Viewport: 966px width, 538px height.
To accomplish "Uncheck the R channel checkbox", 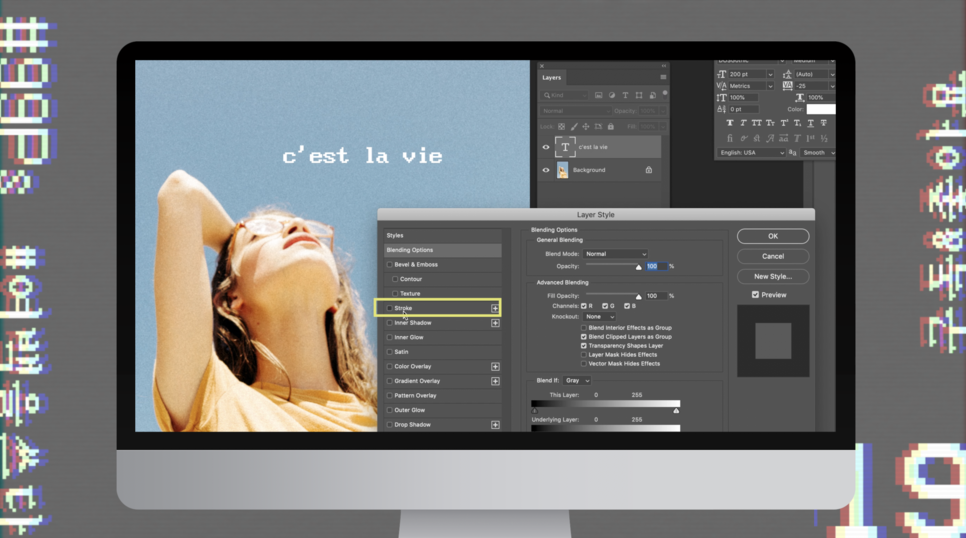I will [583, 306].
